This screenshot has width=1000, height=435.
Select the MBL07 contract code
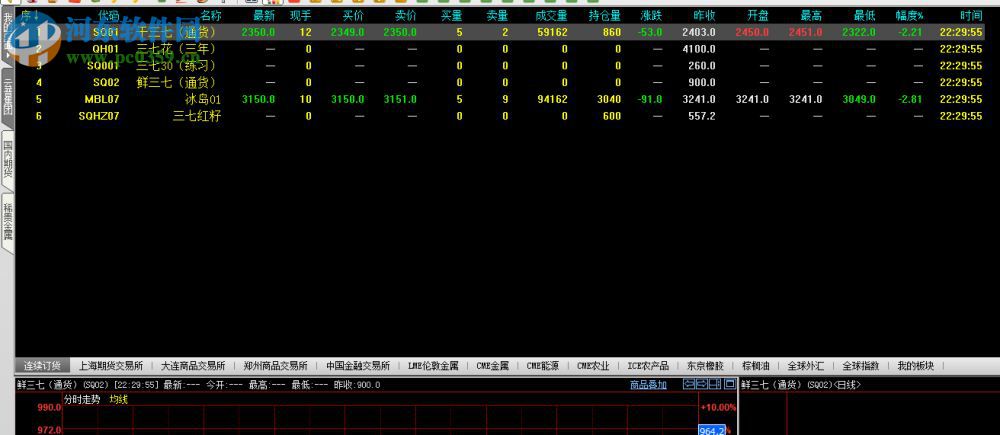[102, 99]
